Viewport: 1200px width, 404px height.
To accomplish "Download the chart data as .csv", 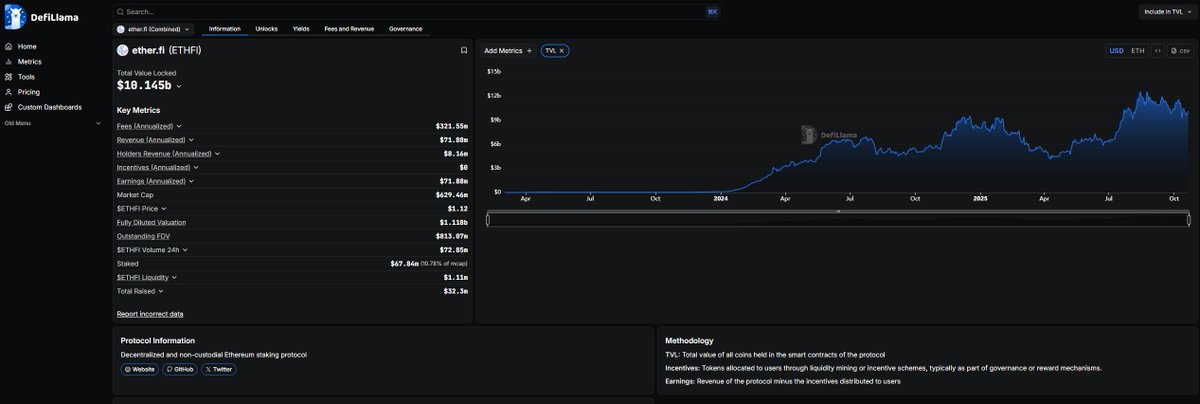I will [x=1181, y=50].
